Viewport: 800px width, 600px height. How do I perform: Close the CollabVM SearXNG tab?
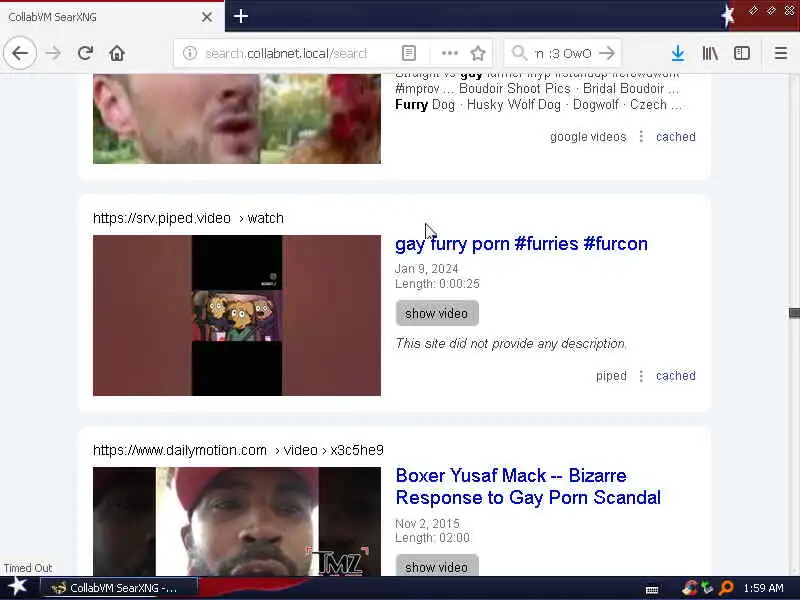(207, 17)
